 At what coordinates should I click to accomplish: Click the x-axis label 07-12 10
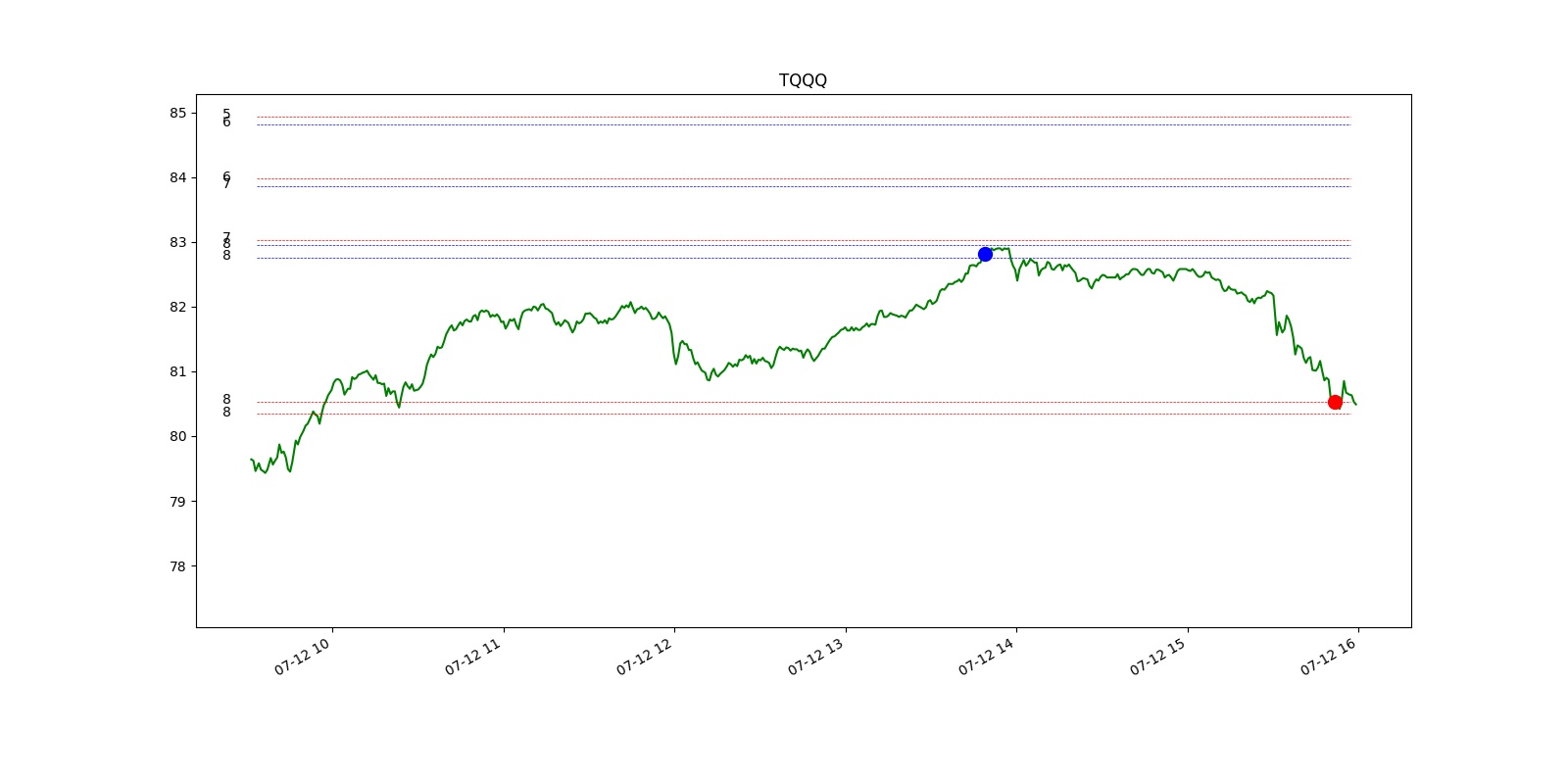[x=302, y=657]
